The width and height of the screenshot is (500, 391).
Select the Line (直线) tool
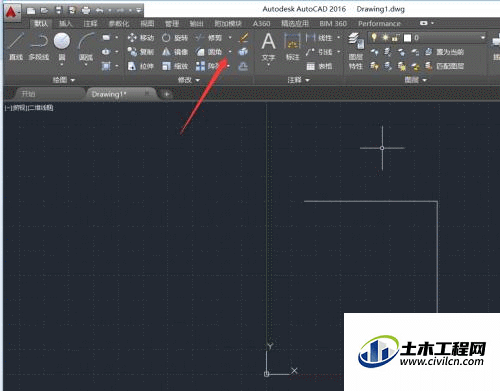coord(16,47)
